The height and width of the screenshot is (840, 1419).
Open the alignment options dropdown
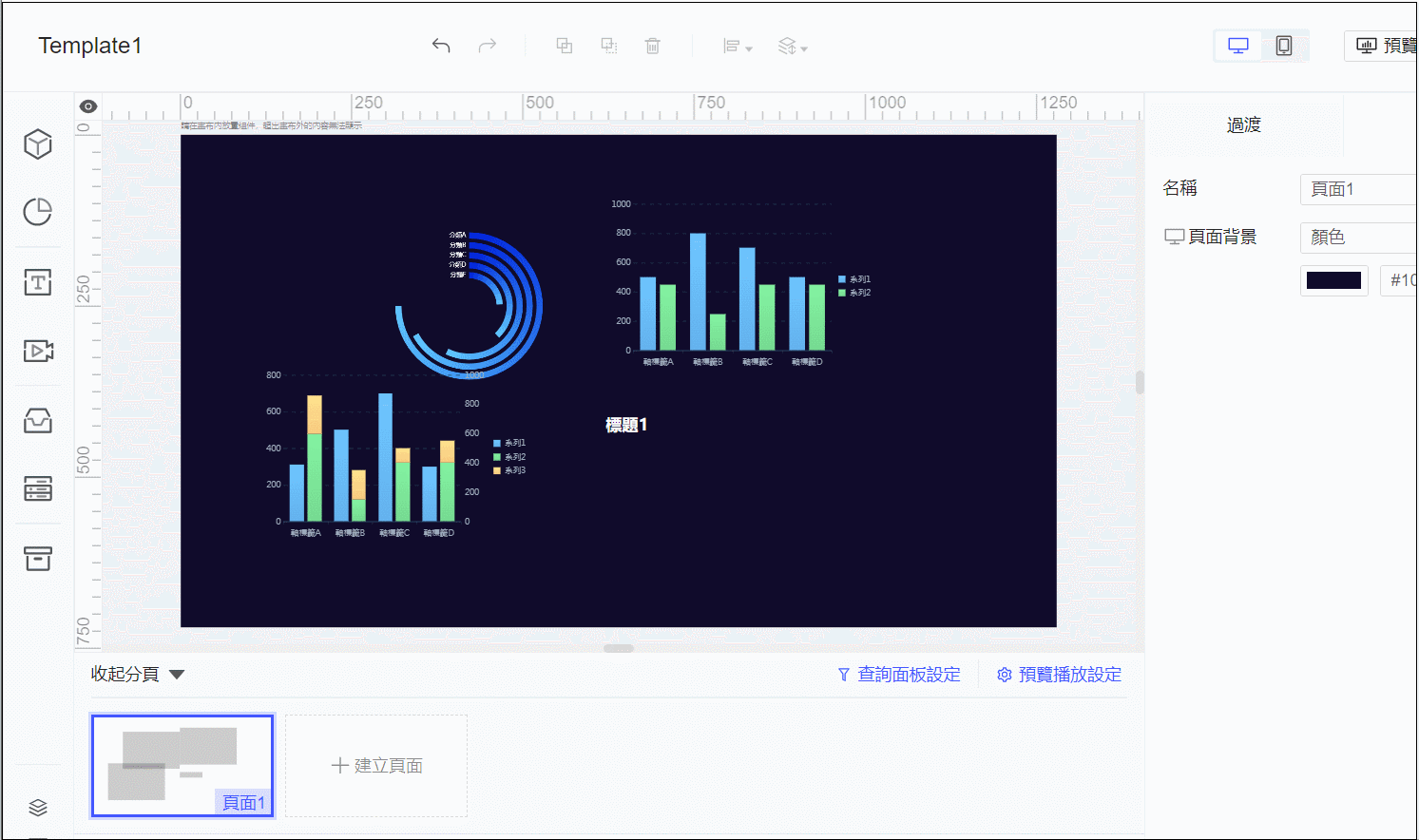coord(738,47)
